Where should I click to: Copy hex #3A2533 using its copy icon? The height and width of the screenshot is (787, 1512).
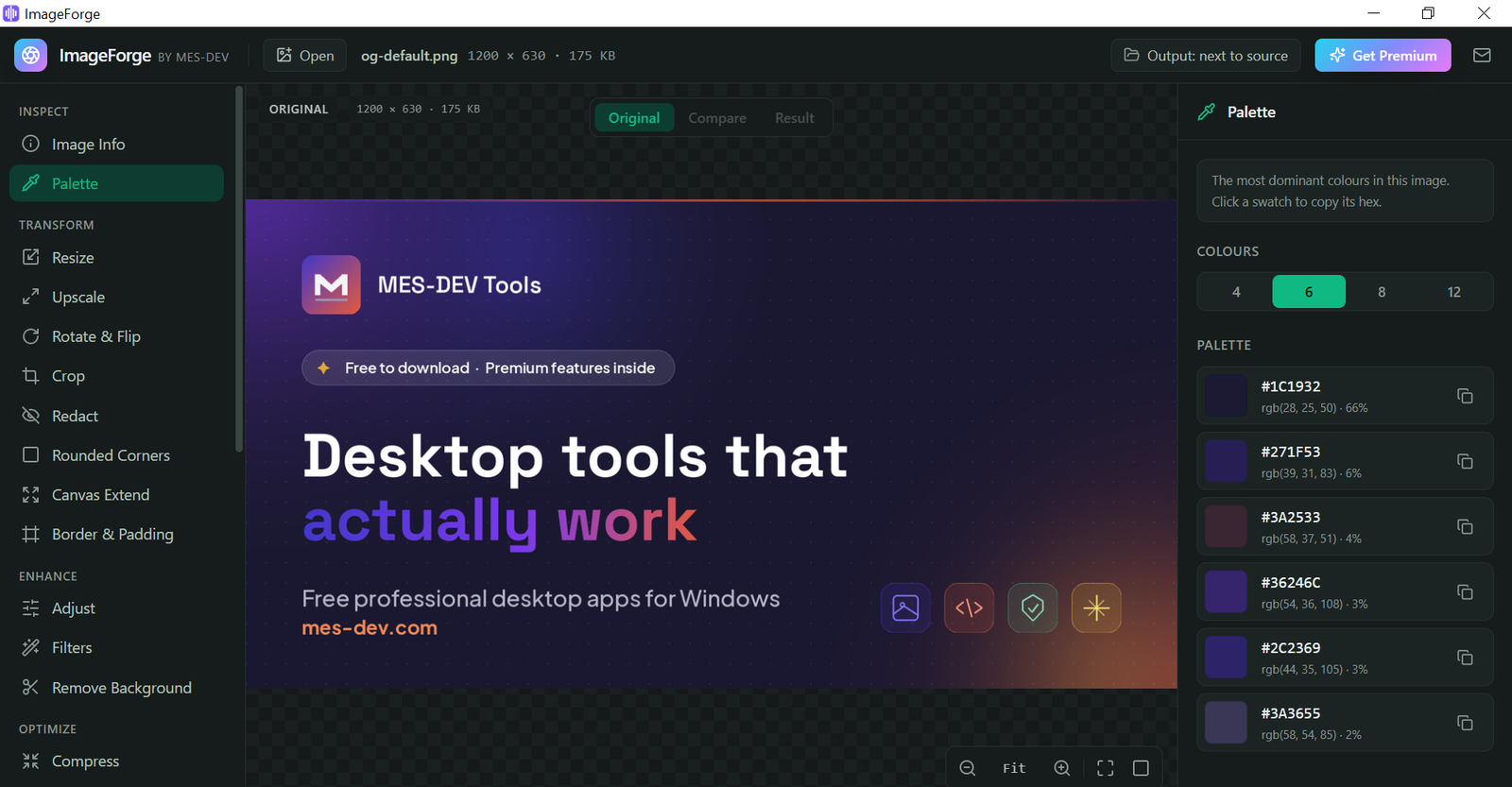(x=1465, y=526)
